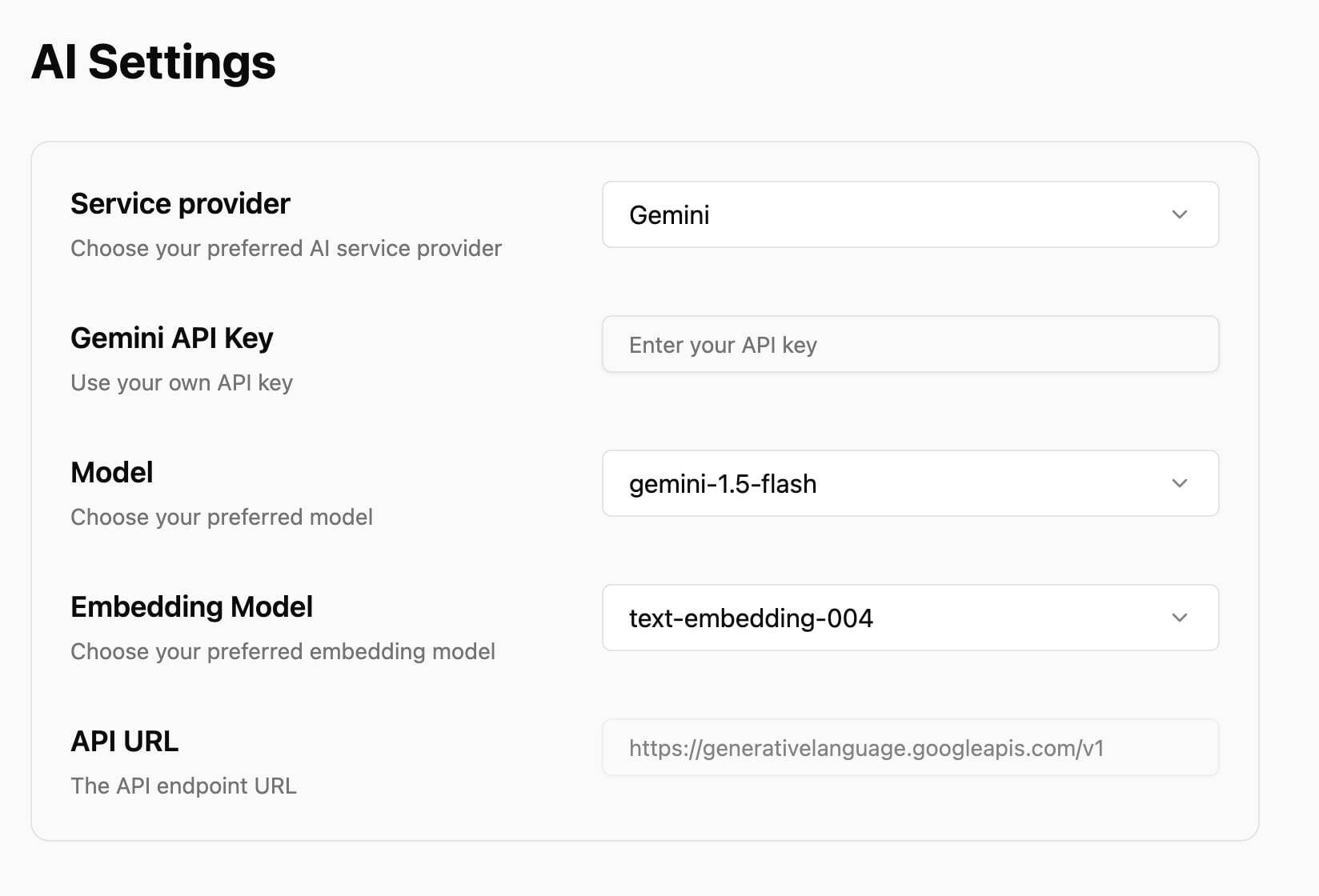Open the Embedding Model dropdown

(x=909, y=618)
